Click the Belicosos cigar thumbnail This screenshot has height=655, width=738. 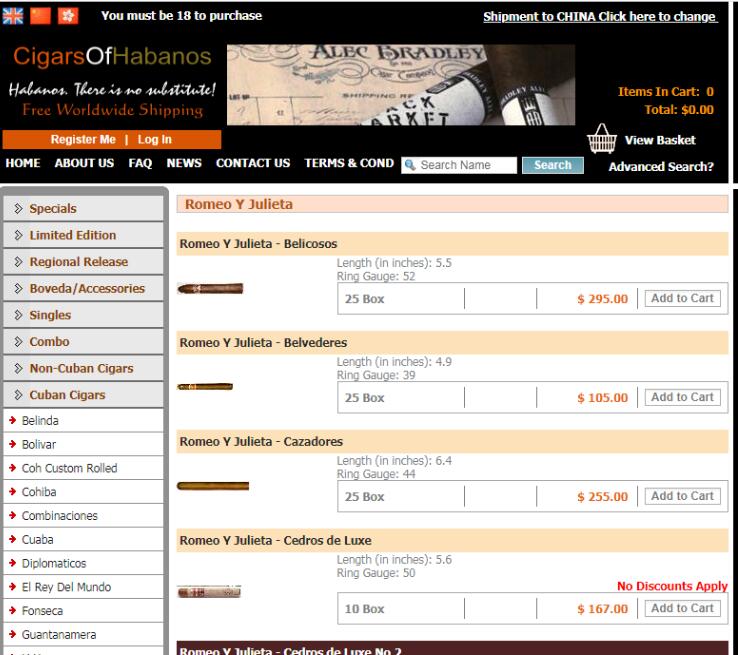[210, 288]
